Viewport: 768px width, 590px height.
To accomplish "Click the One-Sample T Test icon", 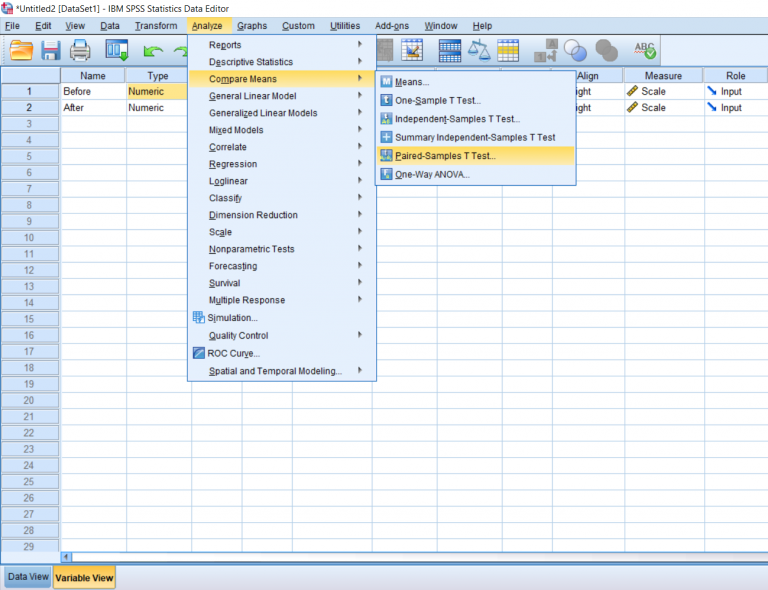I will point(386,100).
